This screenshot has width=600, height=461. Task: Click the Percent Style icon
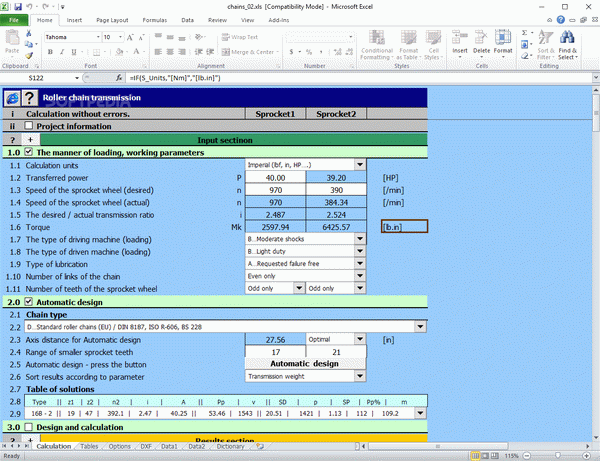coord(309,52)
